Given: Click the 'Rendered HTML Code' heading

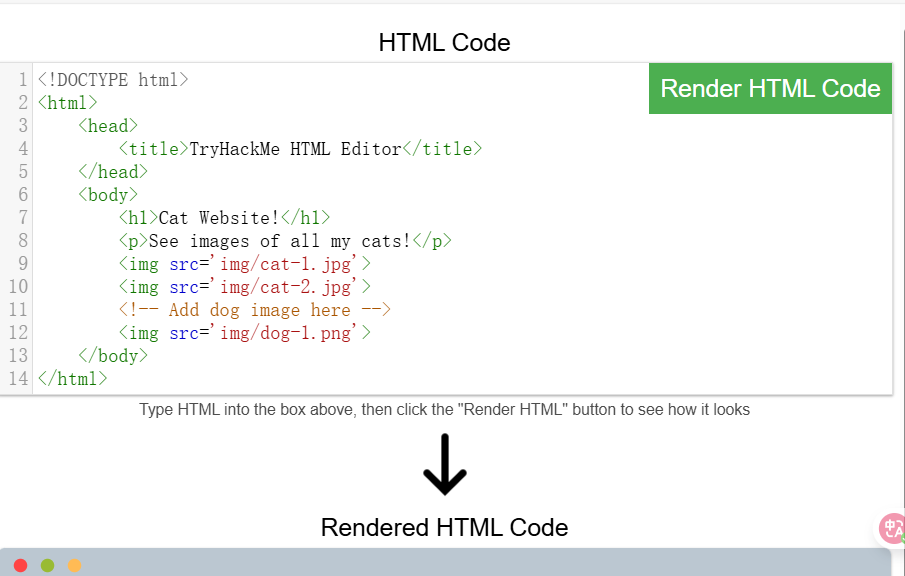Looking at the screenshot, I should pos(444,527).
